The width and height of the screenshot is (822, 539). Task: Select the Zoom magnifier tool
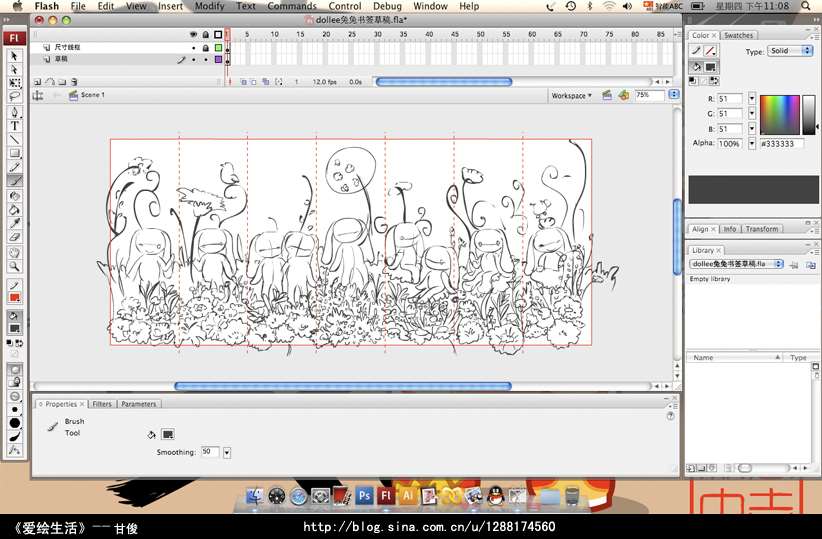15,266
